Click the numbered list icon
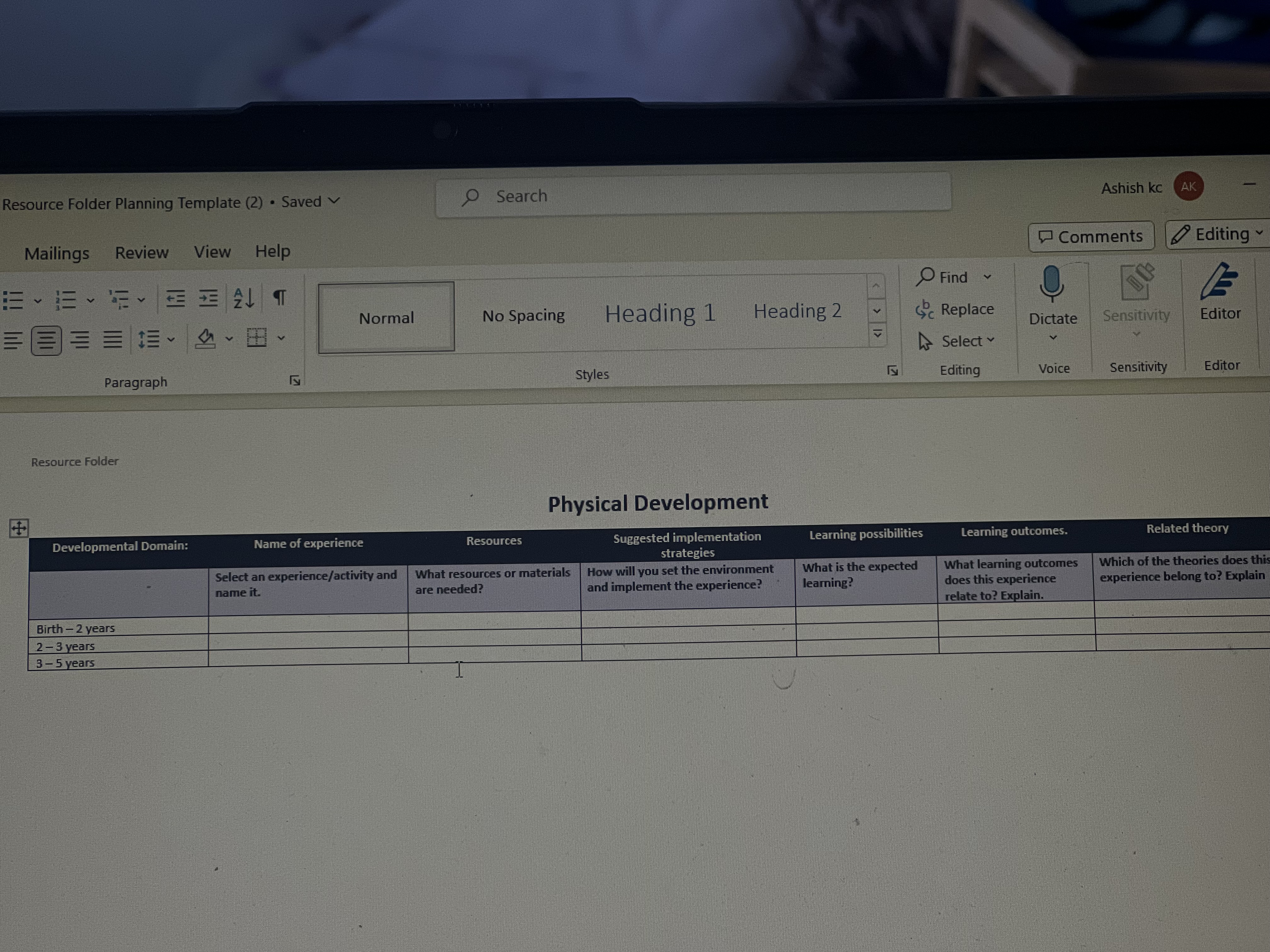The height and width of the screenshot is (952, 1270). [66, 299]
